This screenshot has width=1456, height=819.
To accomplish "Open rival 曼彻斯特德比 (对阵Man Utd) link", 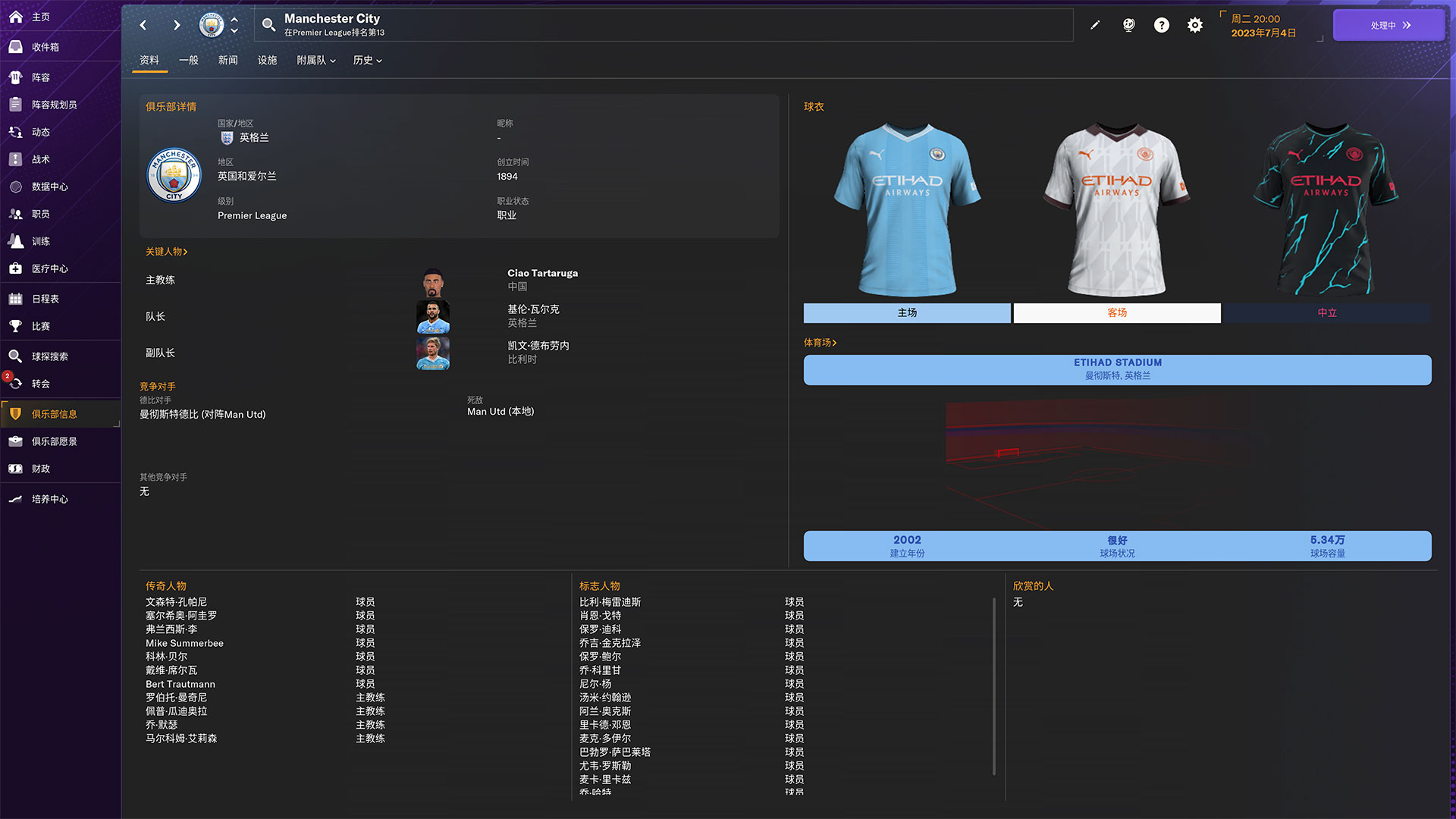I will [x=202, y=415].
